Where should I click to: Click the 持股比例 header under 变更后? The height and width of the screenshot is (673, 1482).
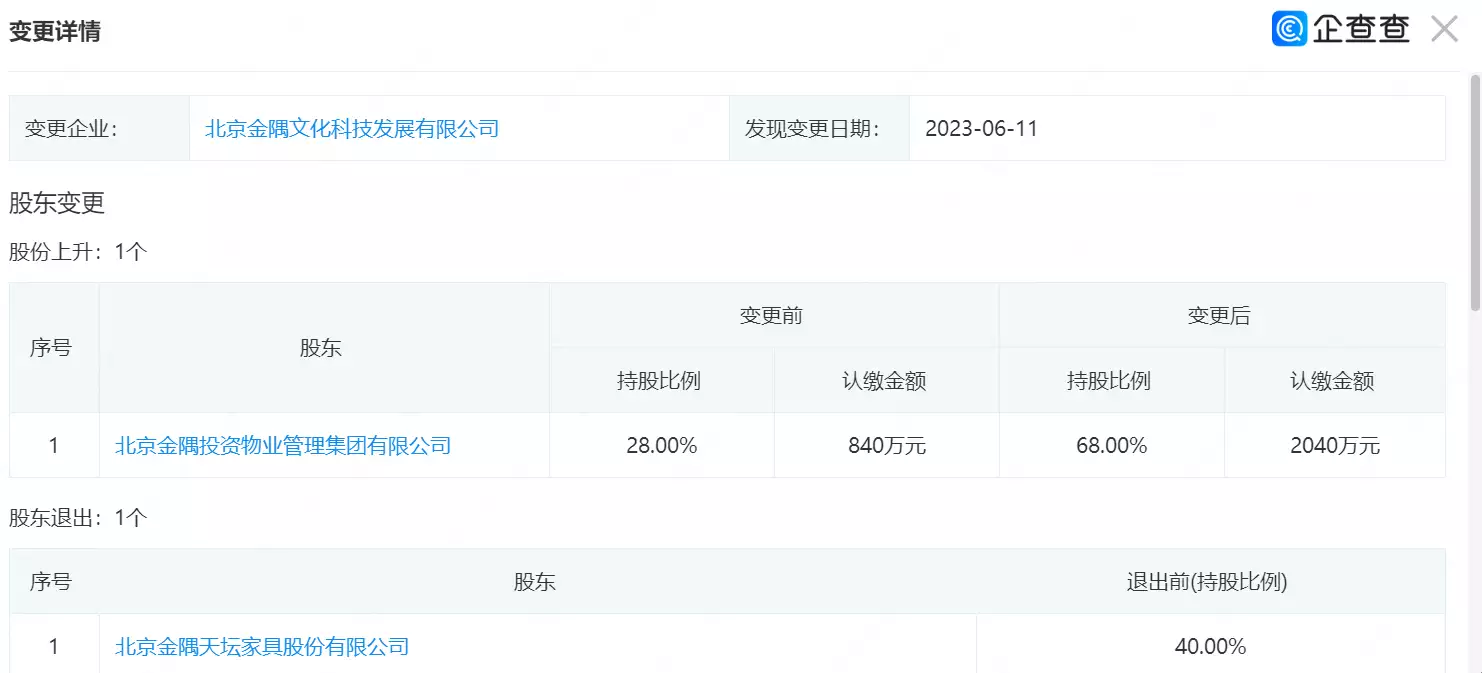tap(1112, 381)
